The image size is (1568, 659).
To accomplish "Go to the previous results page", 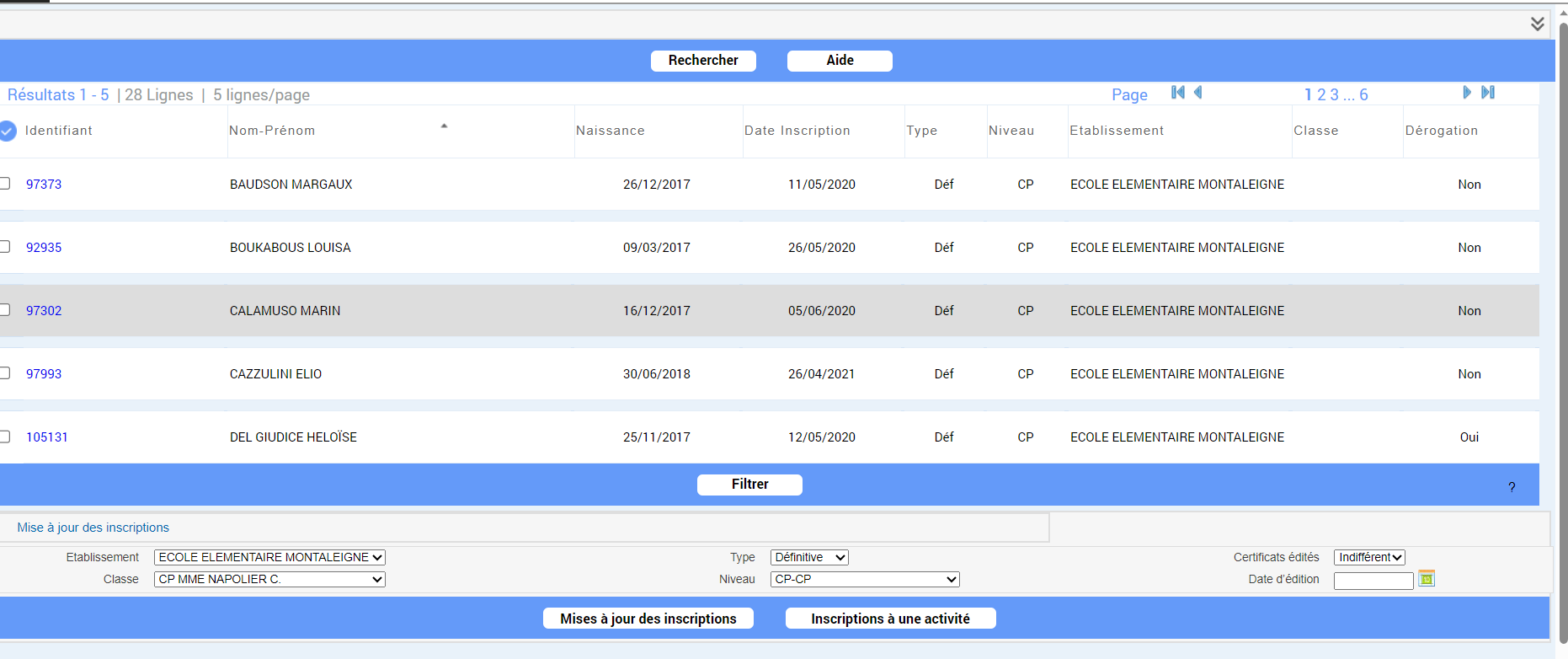I will (x=1197, y=93).
